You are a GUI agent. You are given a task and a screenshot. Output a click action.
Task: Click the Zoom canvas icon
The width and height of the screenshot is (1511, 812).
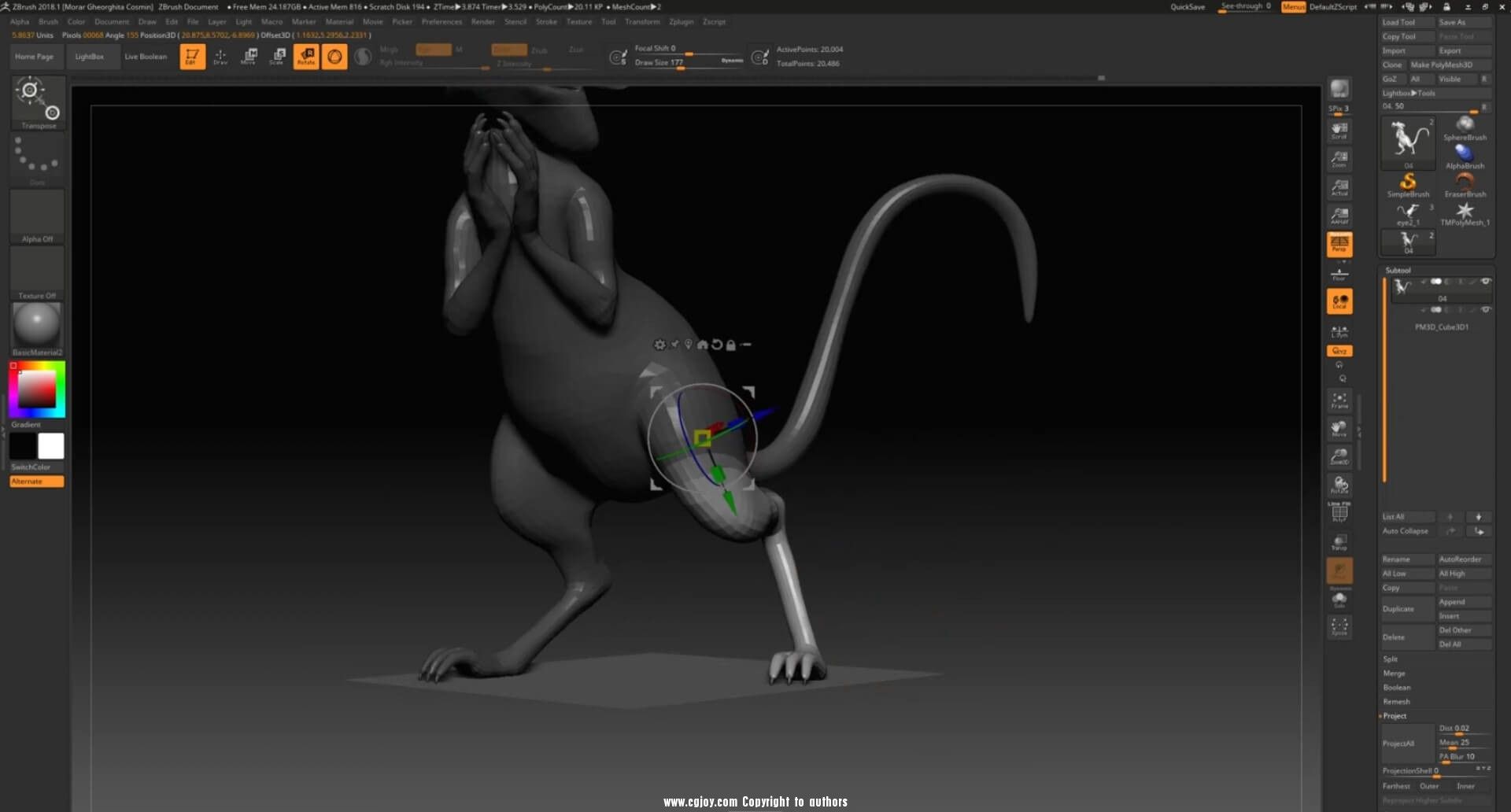tap(1339, 159)
